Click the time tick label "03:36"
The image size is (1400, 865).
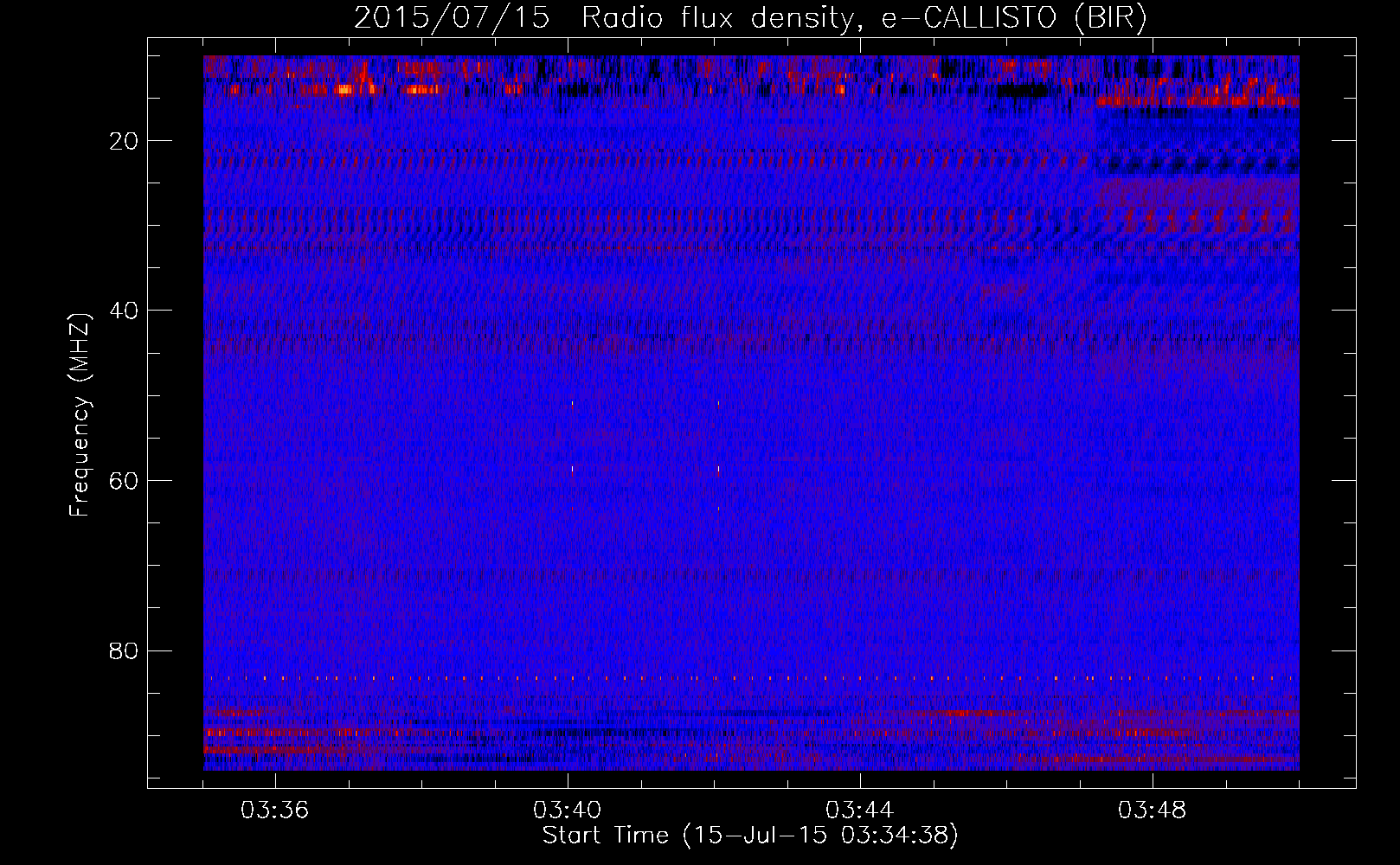275,811
